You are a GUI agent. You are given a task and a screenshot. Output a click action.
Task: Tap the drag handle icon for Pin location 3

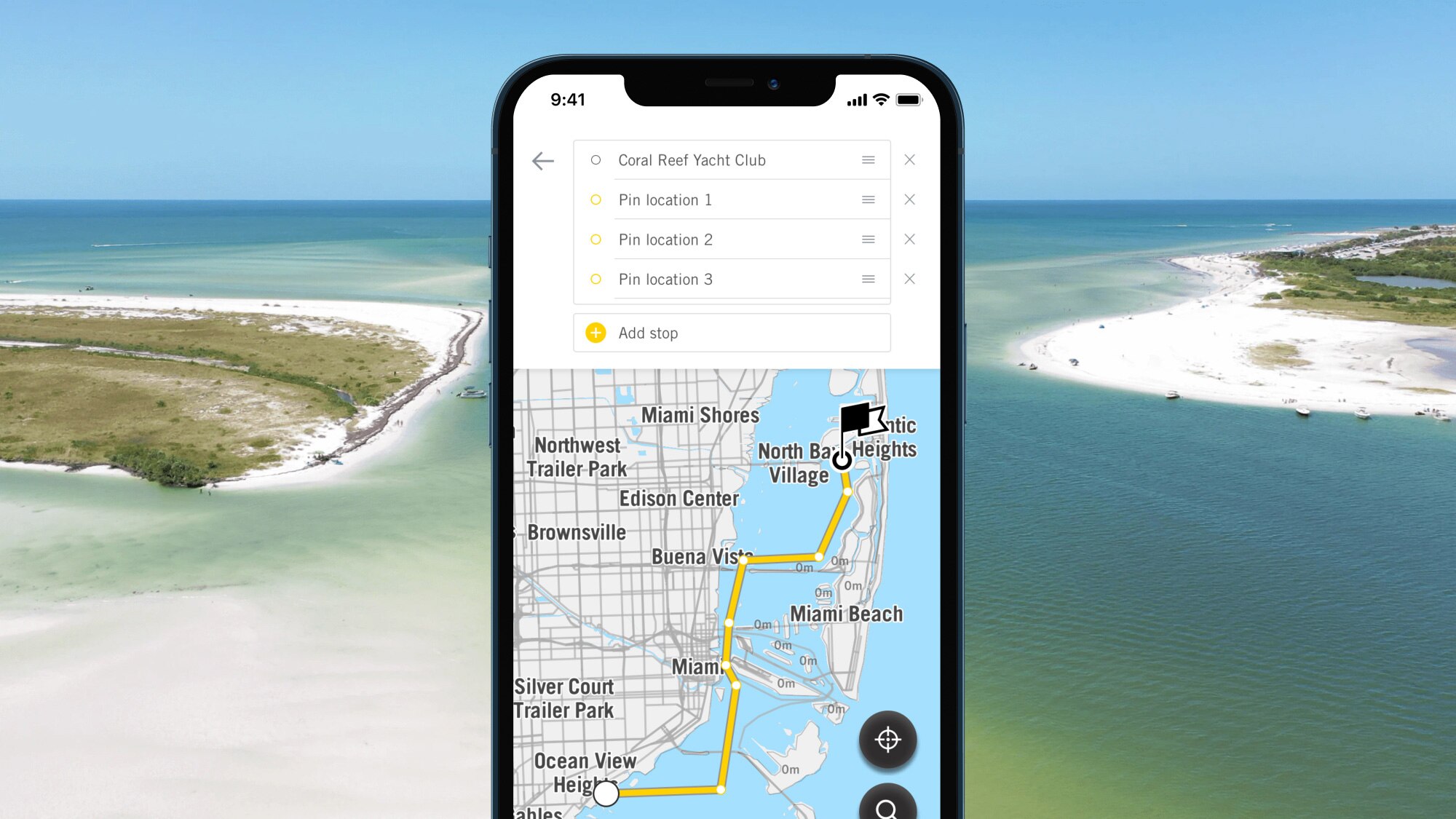point(867,279)
